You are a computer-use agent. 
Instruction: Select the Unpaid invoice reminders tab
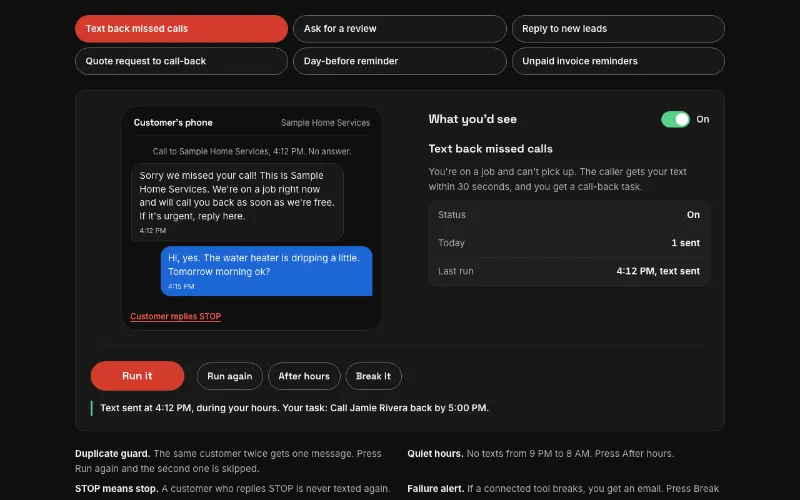point(618,61)
